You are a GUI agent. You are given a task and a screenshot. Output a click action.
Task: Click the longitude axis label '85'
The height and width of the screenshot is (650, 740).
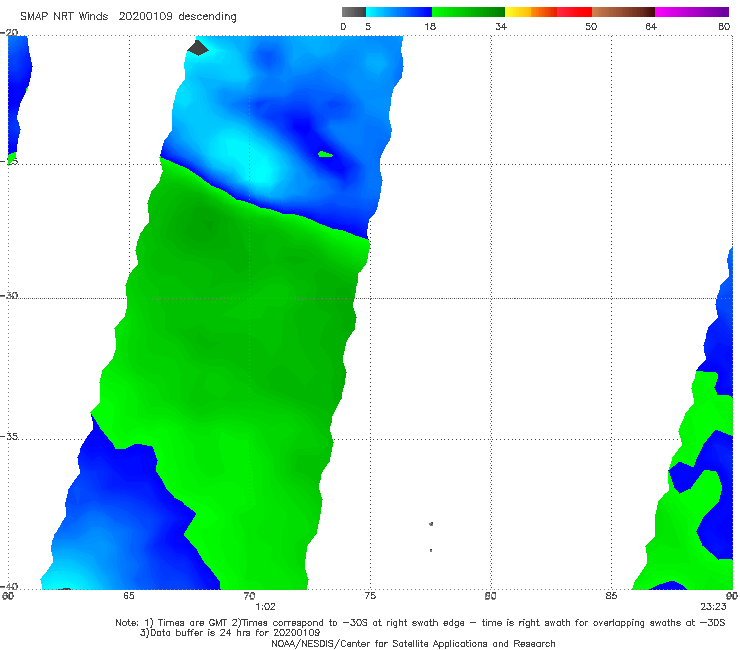point(611,596)
